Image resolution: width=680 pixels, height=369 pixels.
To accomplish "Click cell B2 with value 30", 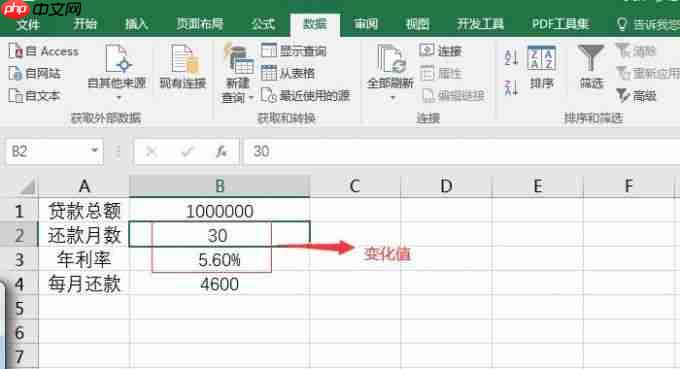I will pyautogui.click(x=219, y=235).
